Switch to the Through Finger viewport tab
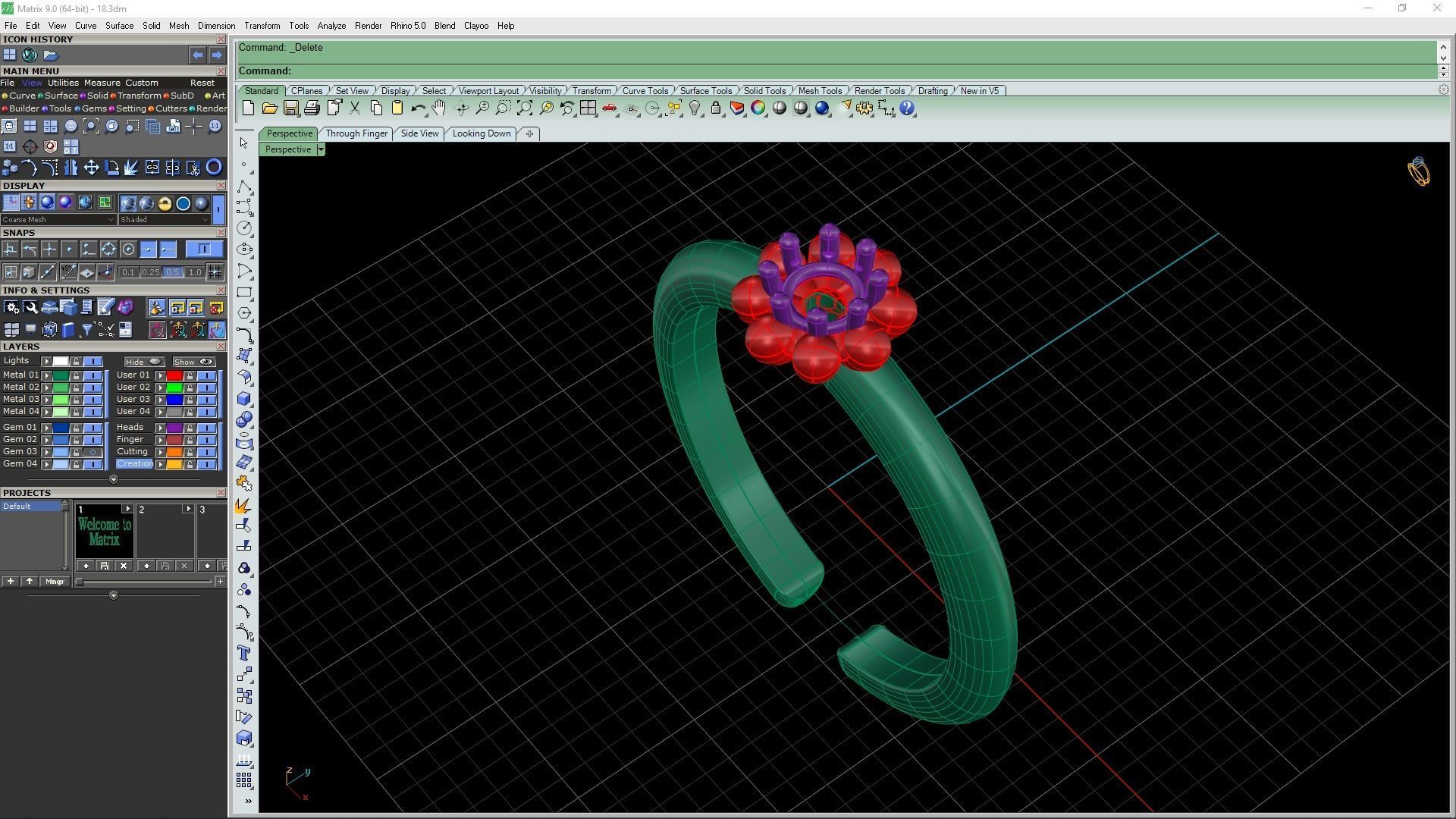This screenshot has height=819, width=1456. [356, 133]
